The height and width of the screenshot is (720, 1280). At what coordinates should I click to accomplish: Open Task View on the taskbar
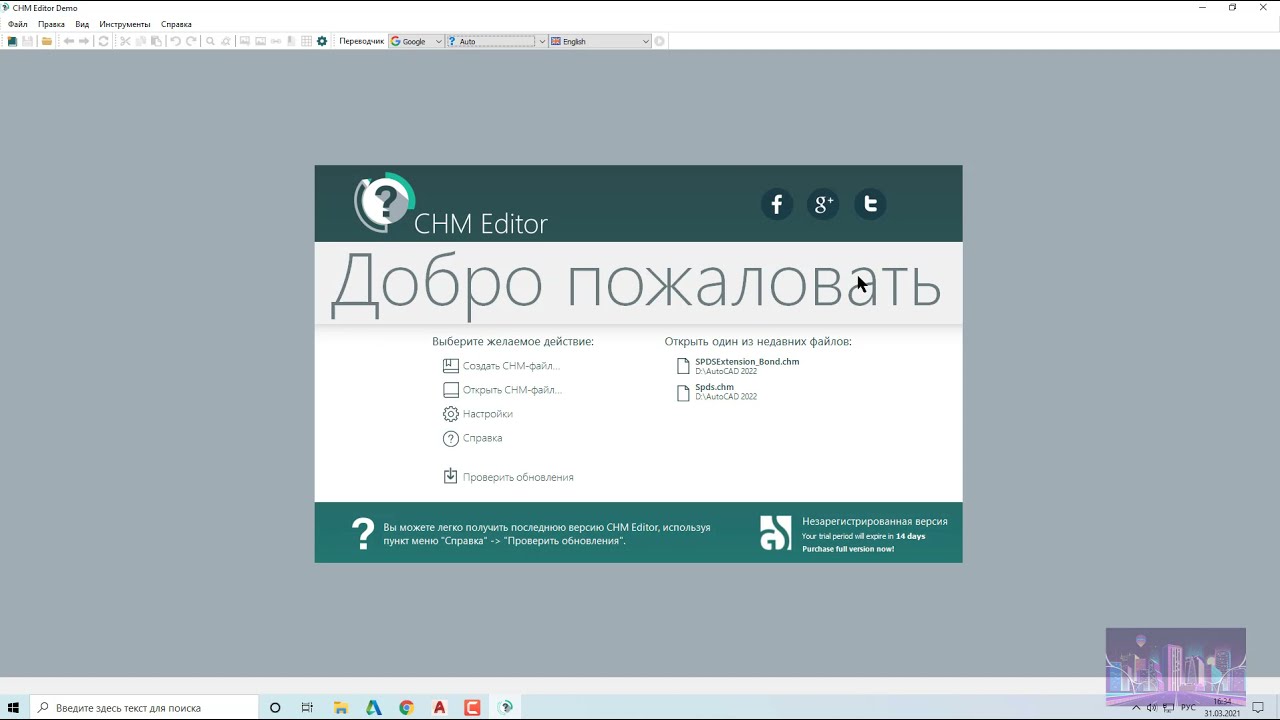tap(307, 707)
